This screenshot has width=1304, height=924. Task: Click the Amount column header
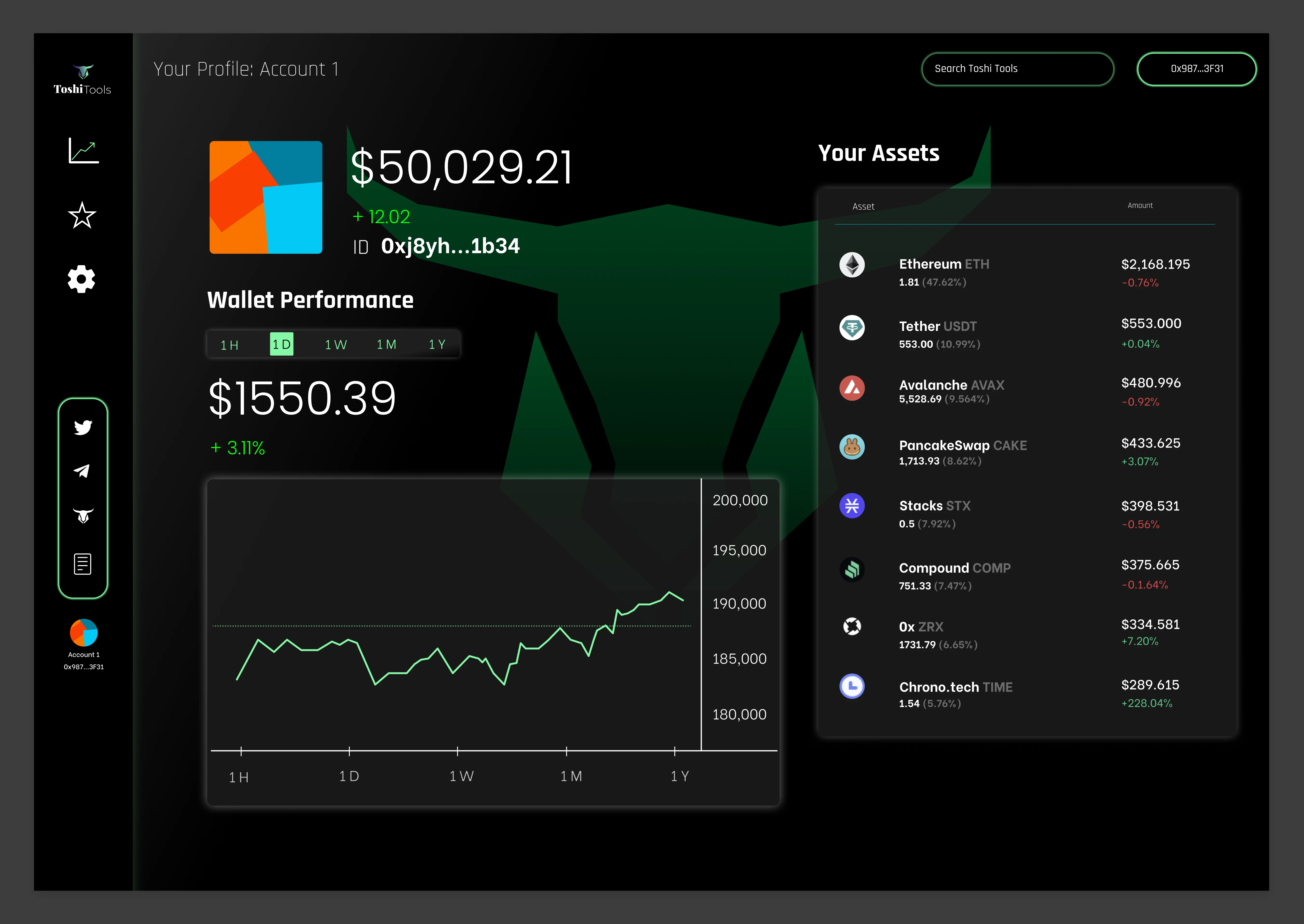pos(1140,205)
